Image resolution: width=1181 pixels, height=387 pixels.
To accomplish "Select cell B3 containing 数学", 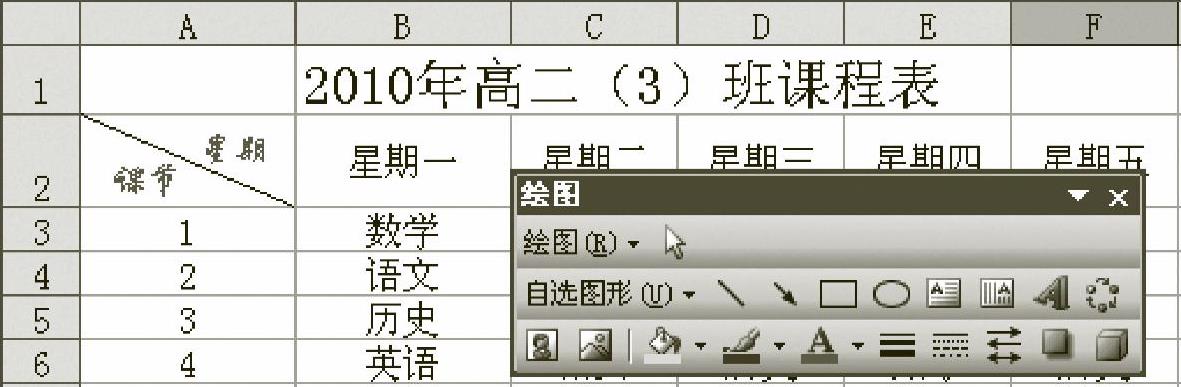I will (403, 230).
